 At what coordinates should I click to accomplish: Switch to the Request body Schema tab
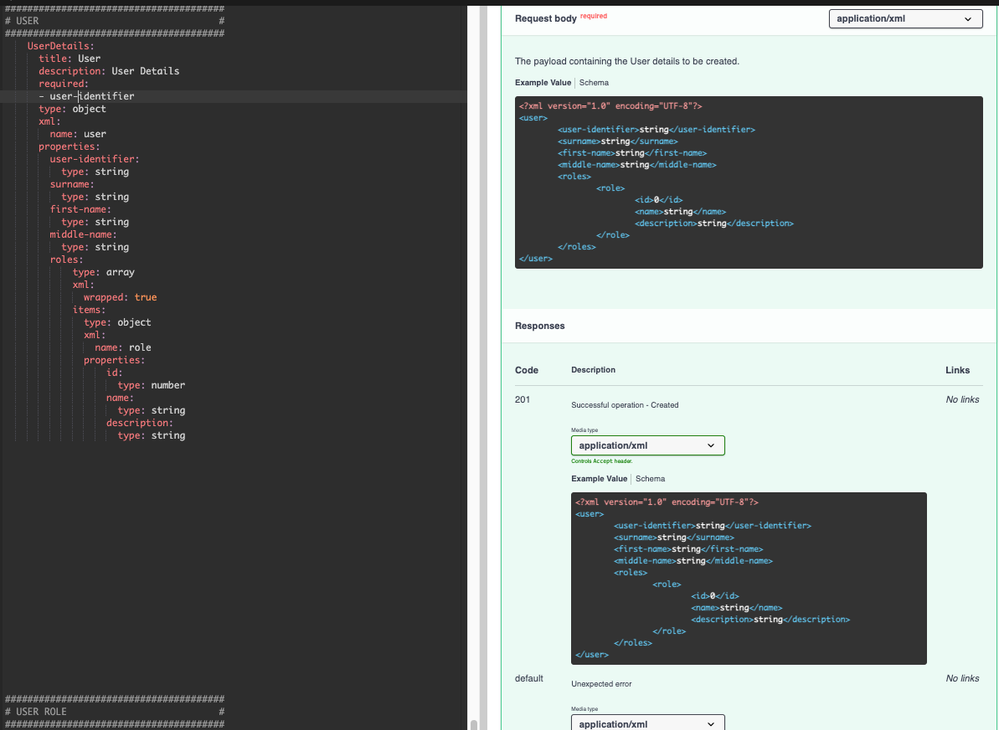point(593,83)
